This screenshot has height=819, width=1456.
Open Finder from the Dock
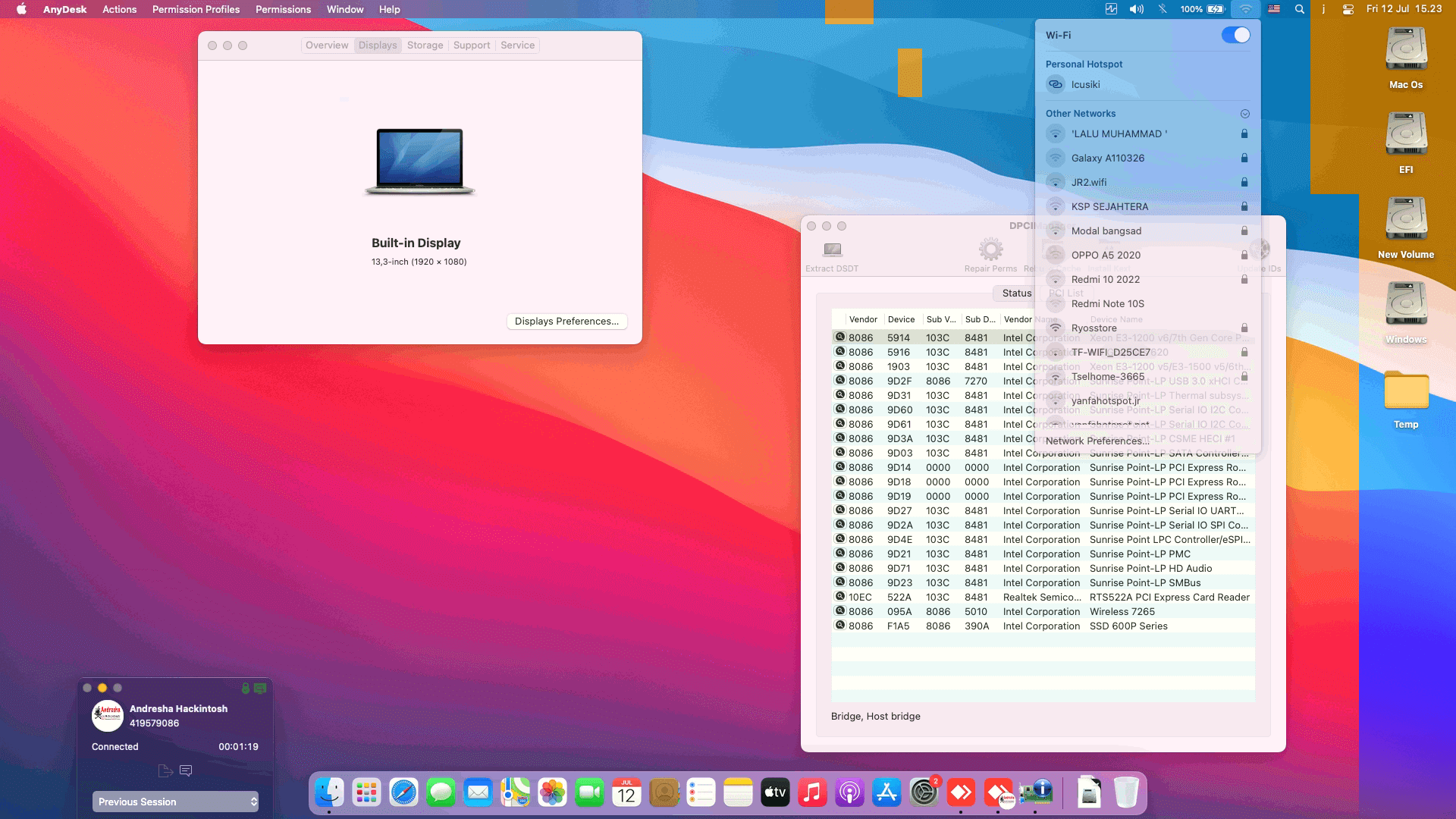(x=329, y=792)
